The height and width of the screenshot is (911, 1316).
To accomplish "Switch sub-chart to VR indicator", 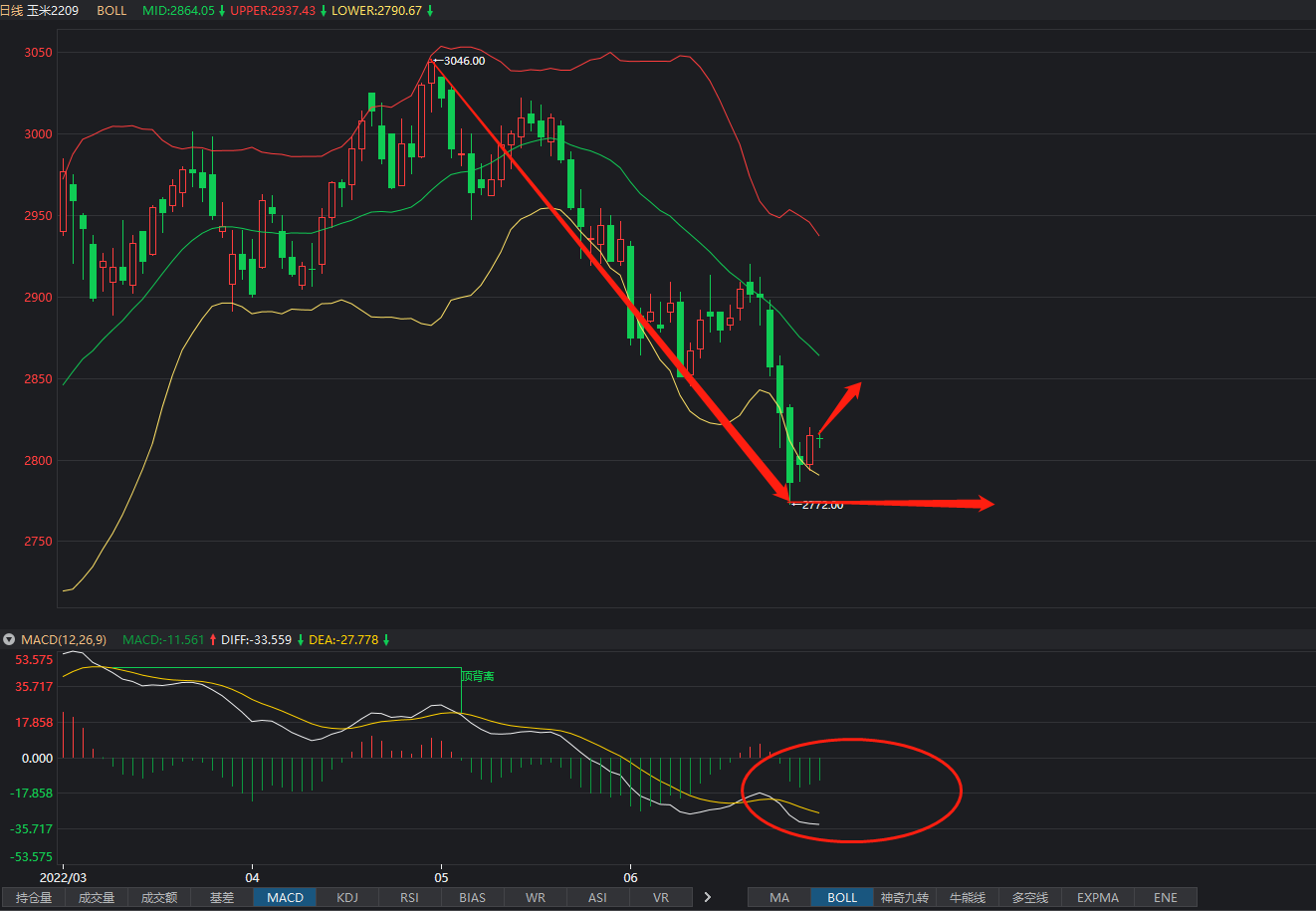I will point(661,897).
